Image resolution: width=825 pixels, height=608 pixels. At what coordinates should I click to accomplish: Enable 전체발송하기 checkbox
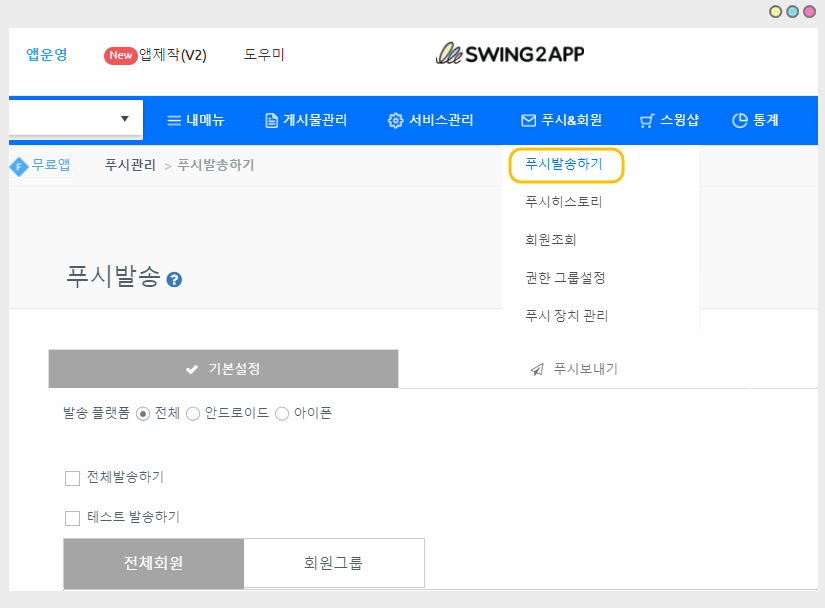pos(72,478)
